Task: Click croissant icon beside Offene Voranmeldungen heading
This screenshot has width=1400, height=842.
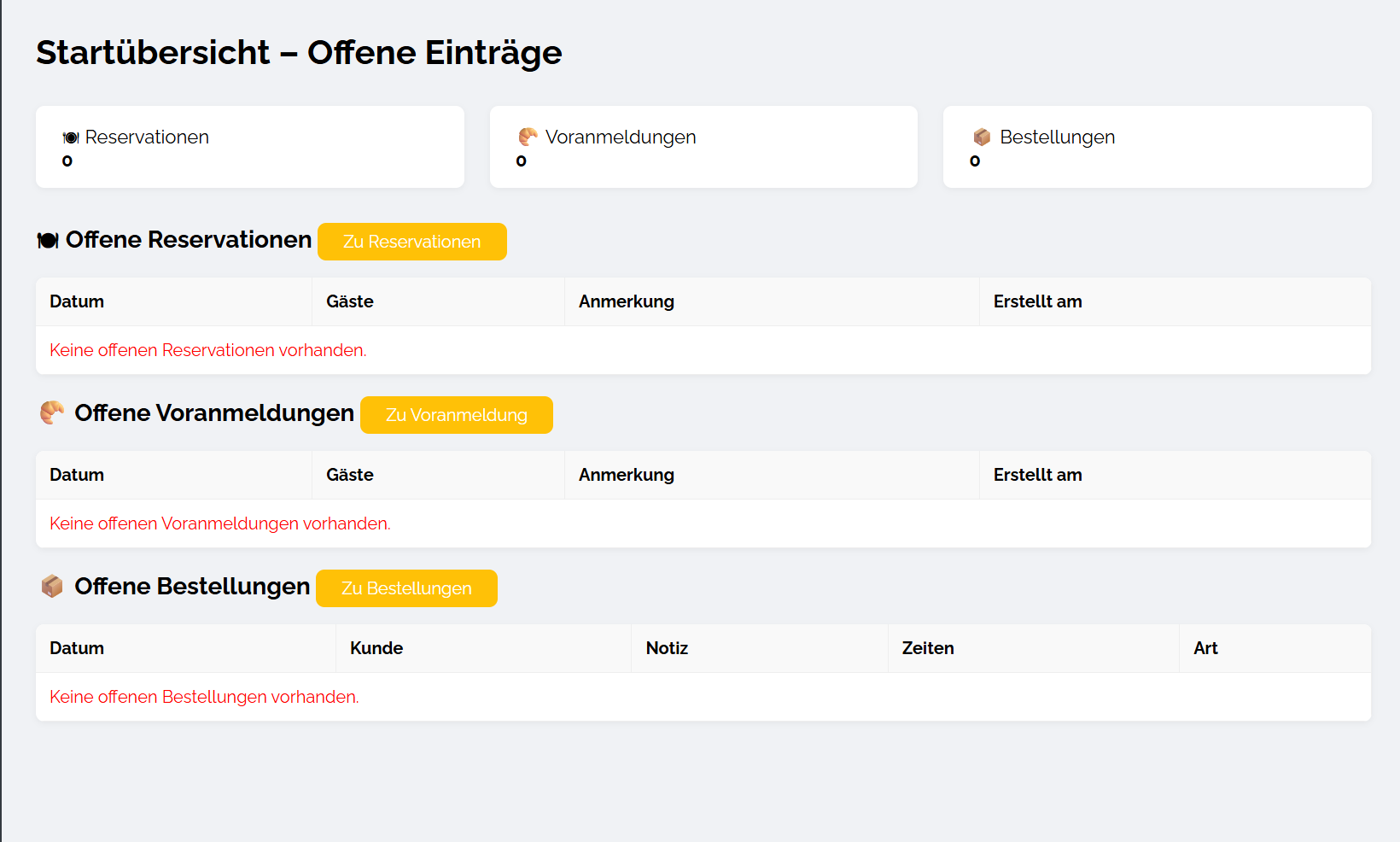Action: coord(52,412)
